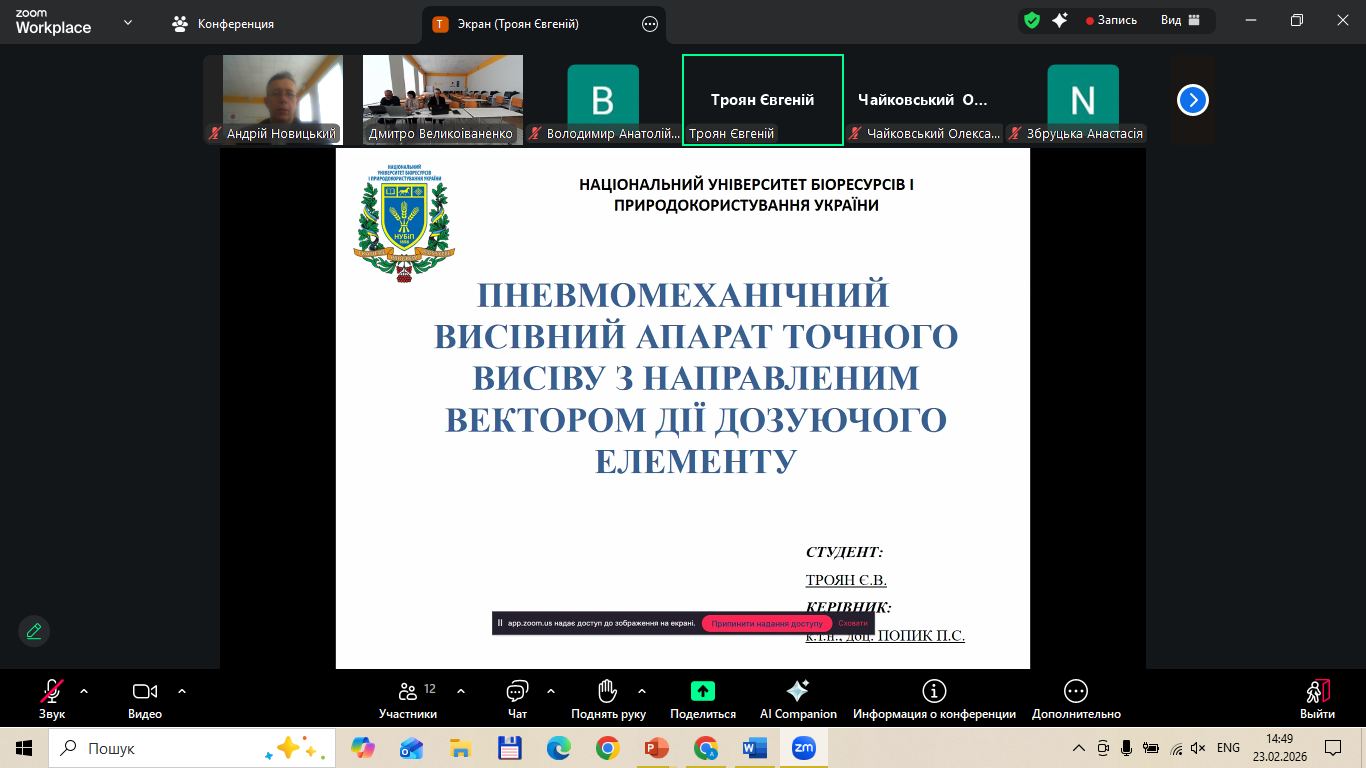Switch to PowerPoint on the taskbar
1366x768 pixels.
[656, 748]
